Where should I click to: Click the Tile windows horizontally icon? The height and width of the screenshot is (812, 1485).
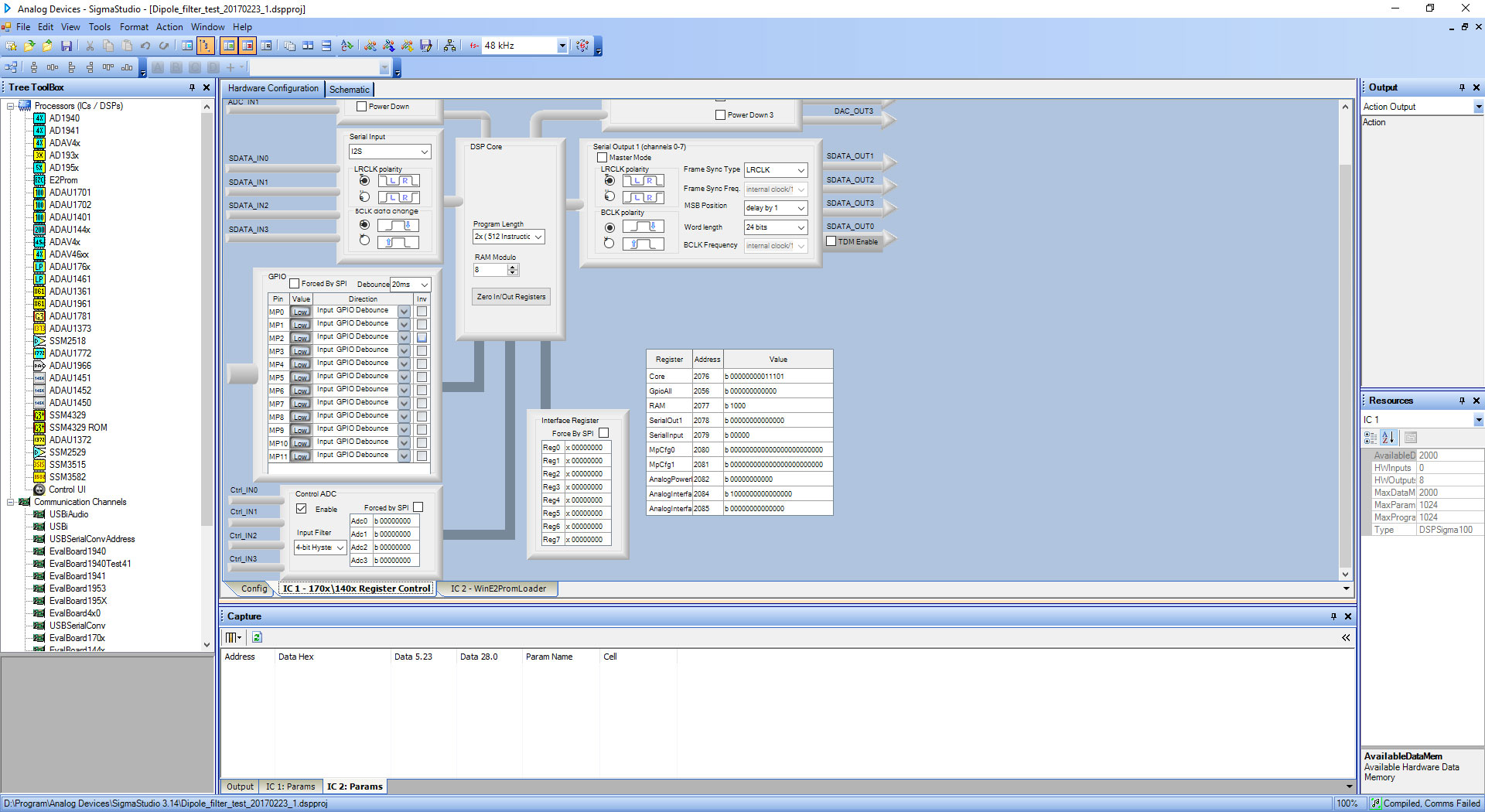(x=326, y=46)
